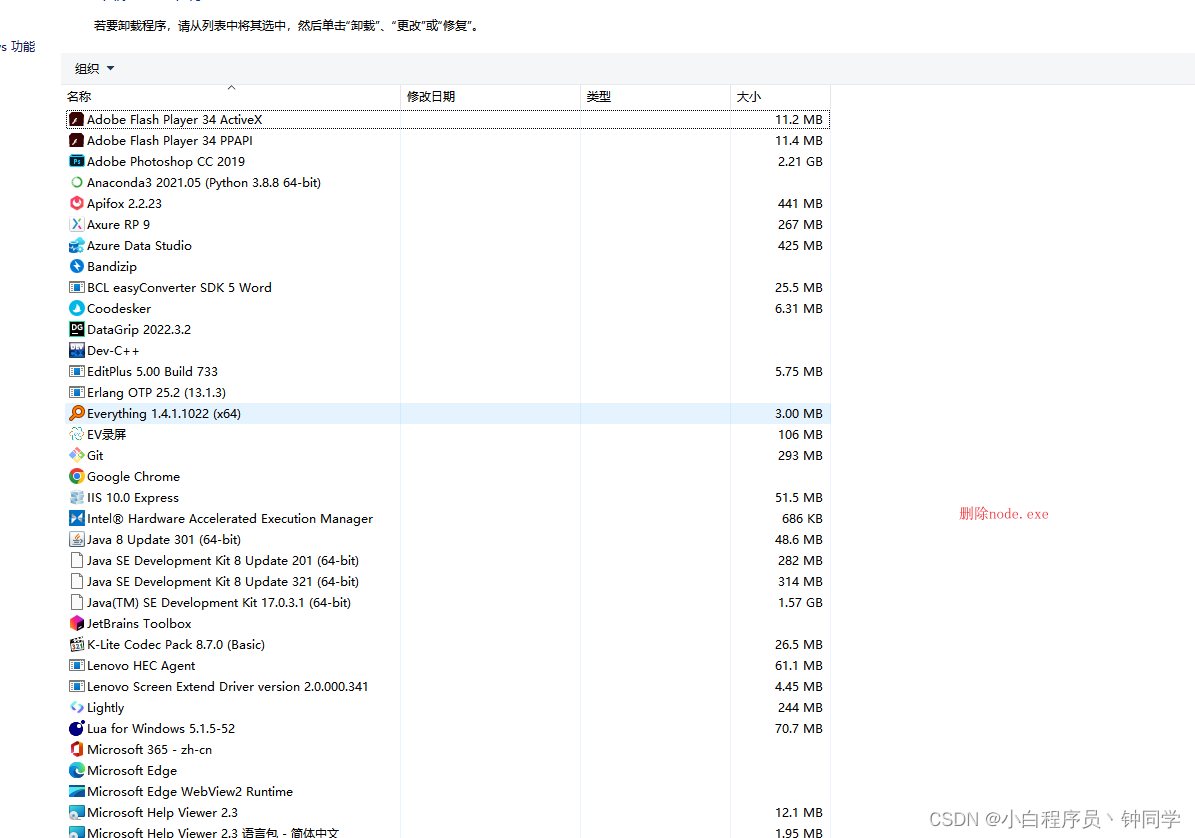Select Erlang OTP 25.2 (13.1.3) entry

[448, 392]
